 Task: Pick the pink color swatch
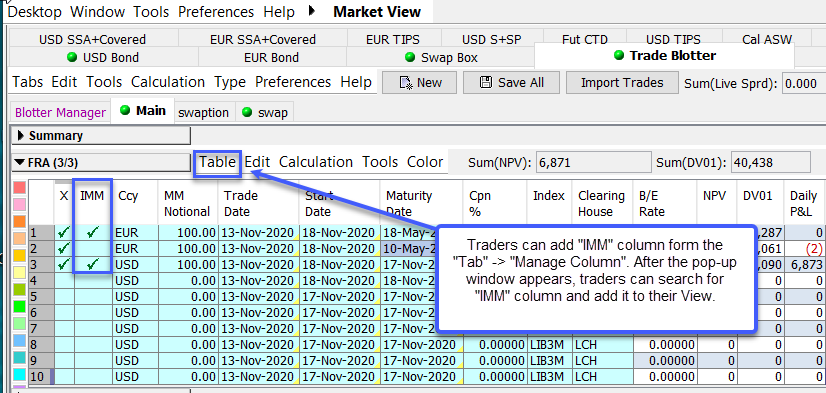19,205
